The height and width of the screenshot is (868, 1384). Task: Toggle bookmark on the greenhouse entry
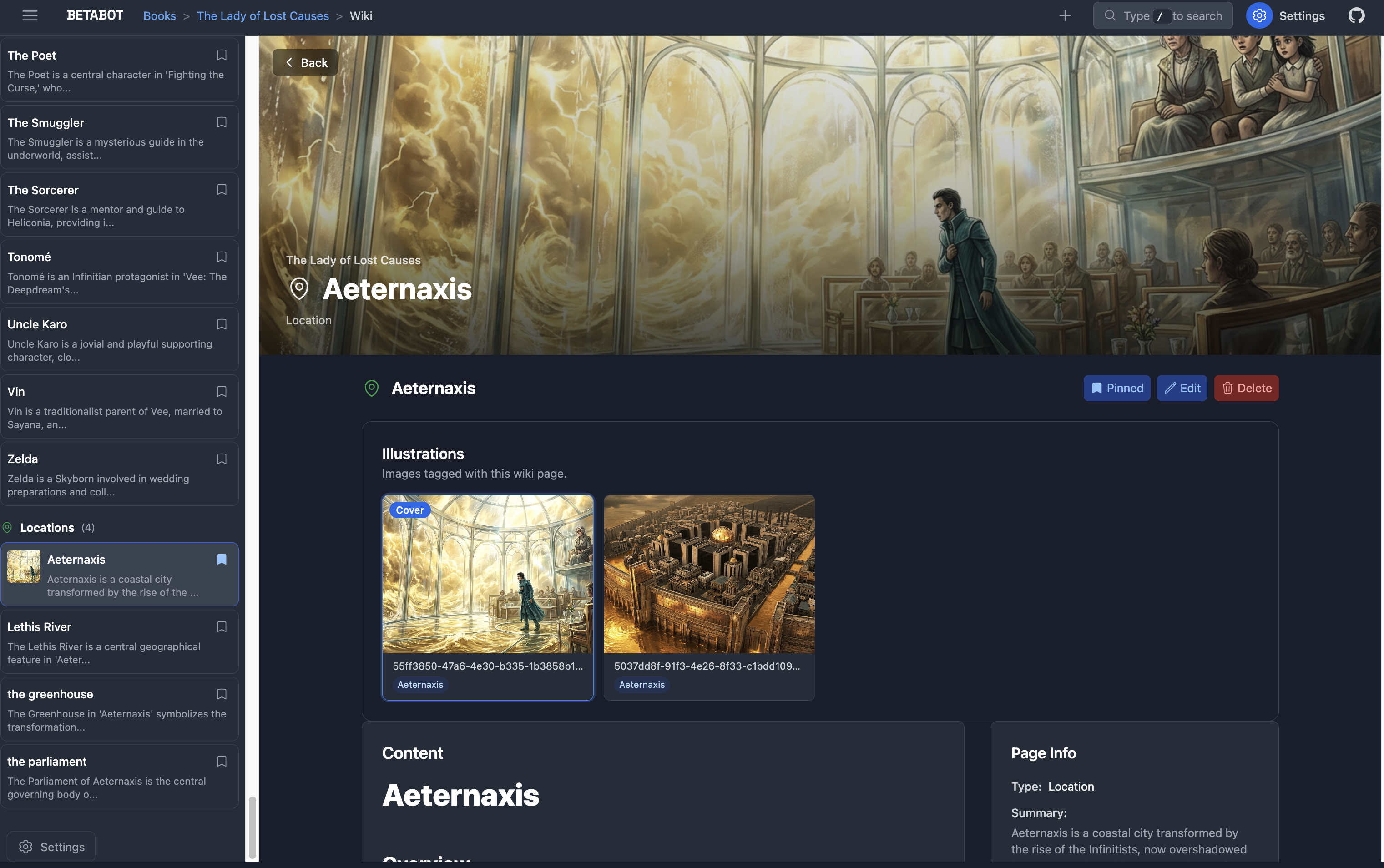[222, 694]
